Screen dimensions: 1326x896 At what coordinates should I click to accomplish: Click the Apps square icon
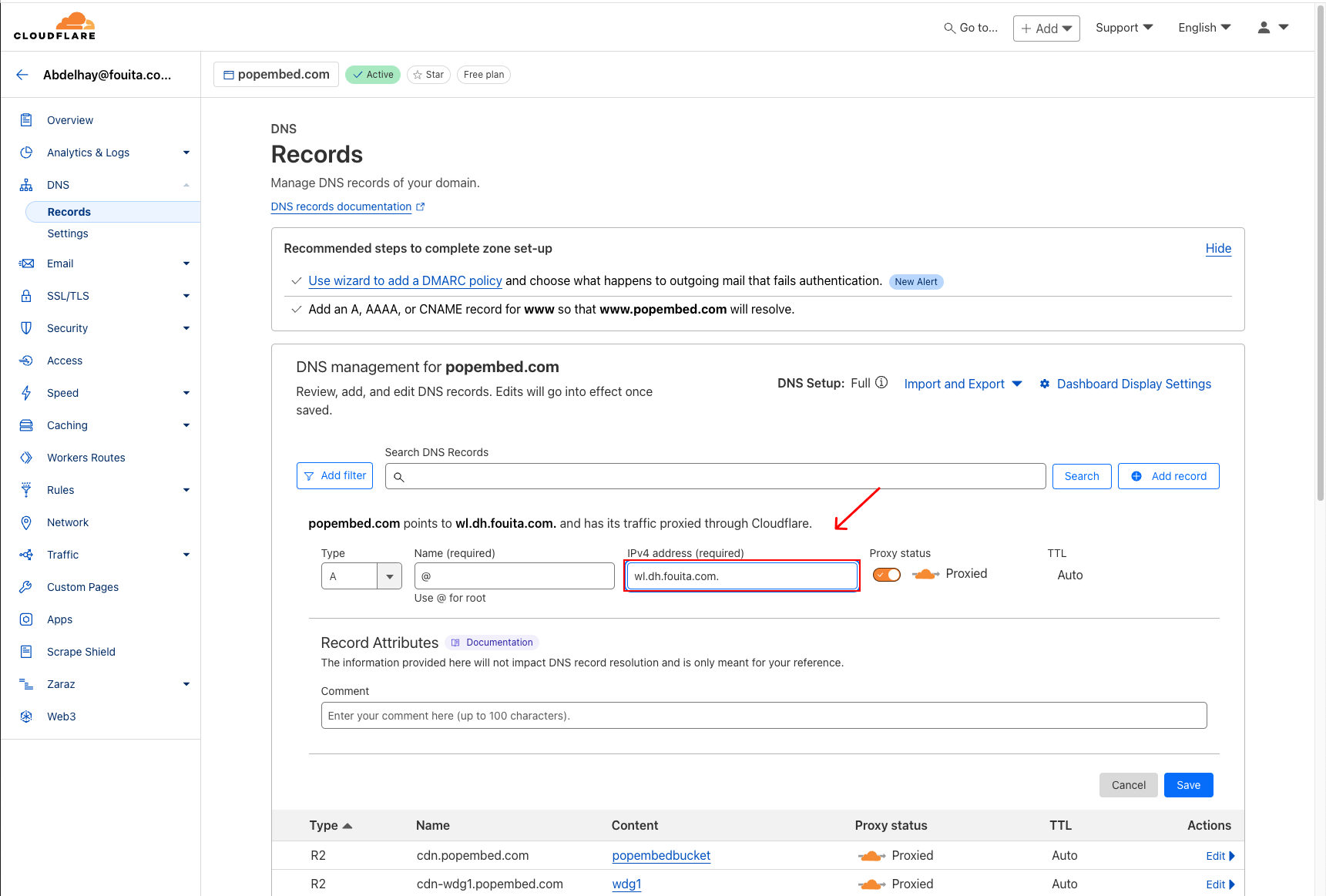pos(26,619)
